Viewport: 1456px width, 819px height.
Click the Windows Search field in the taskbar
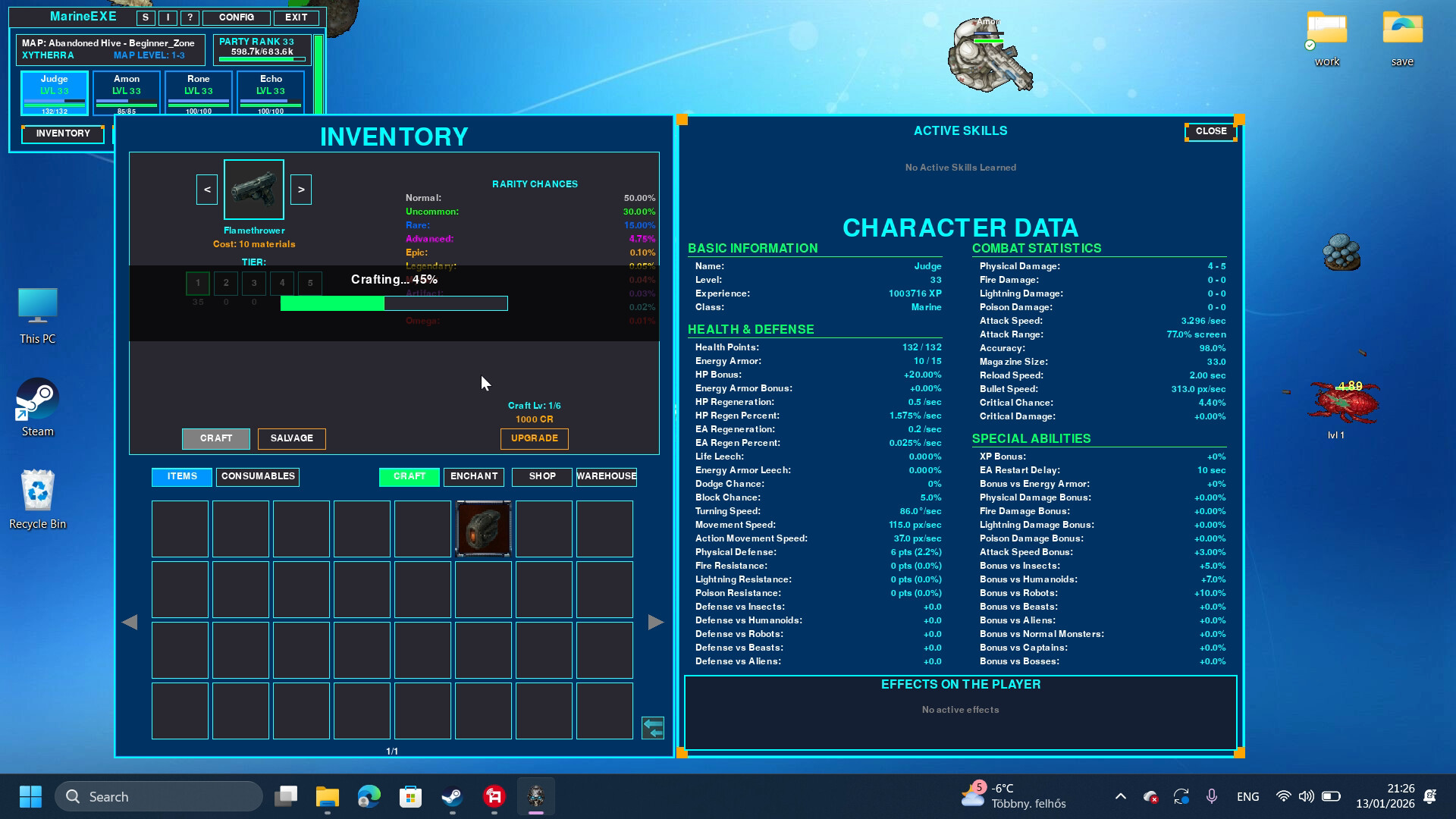pyautogui.click(x=159, y=796)
